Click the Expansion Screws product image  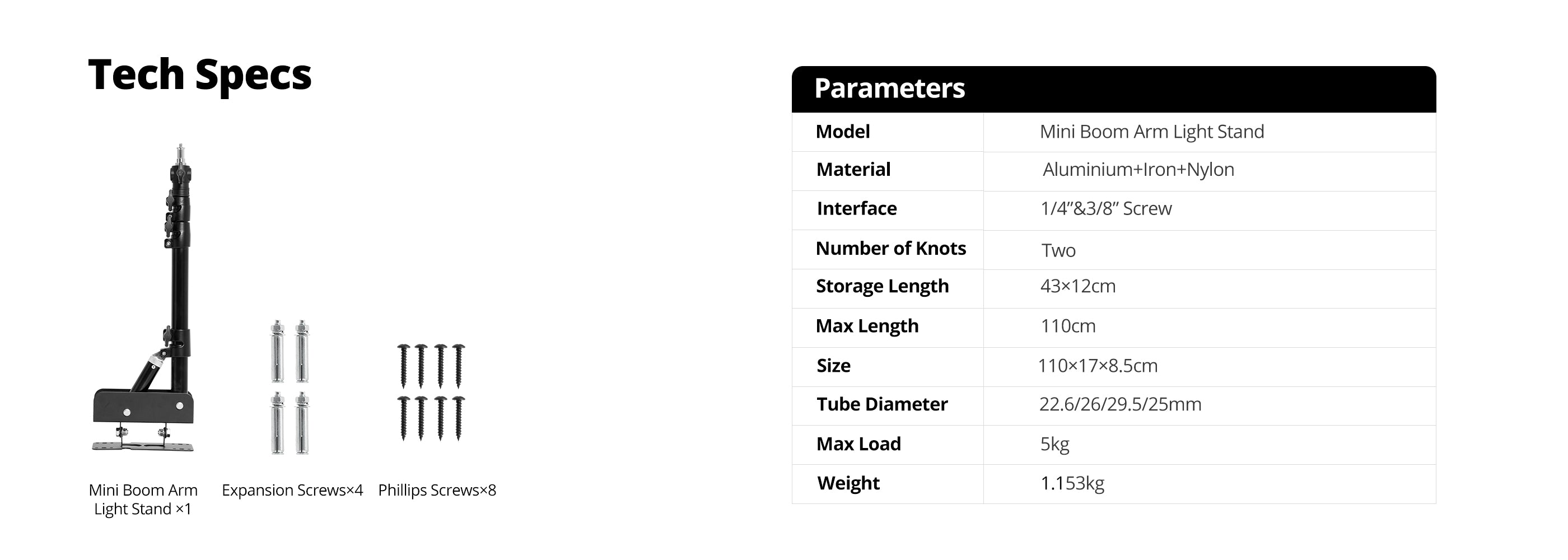pyautogui.click(x=290, y=387)
